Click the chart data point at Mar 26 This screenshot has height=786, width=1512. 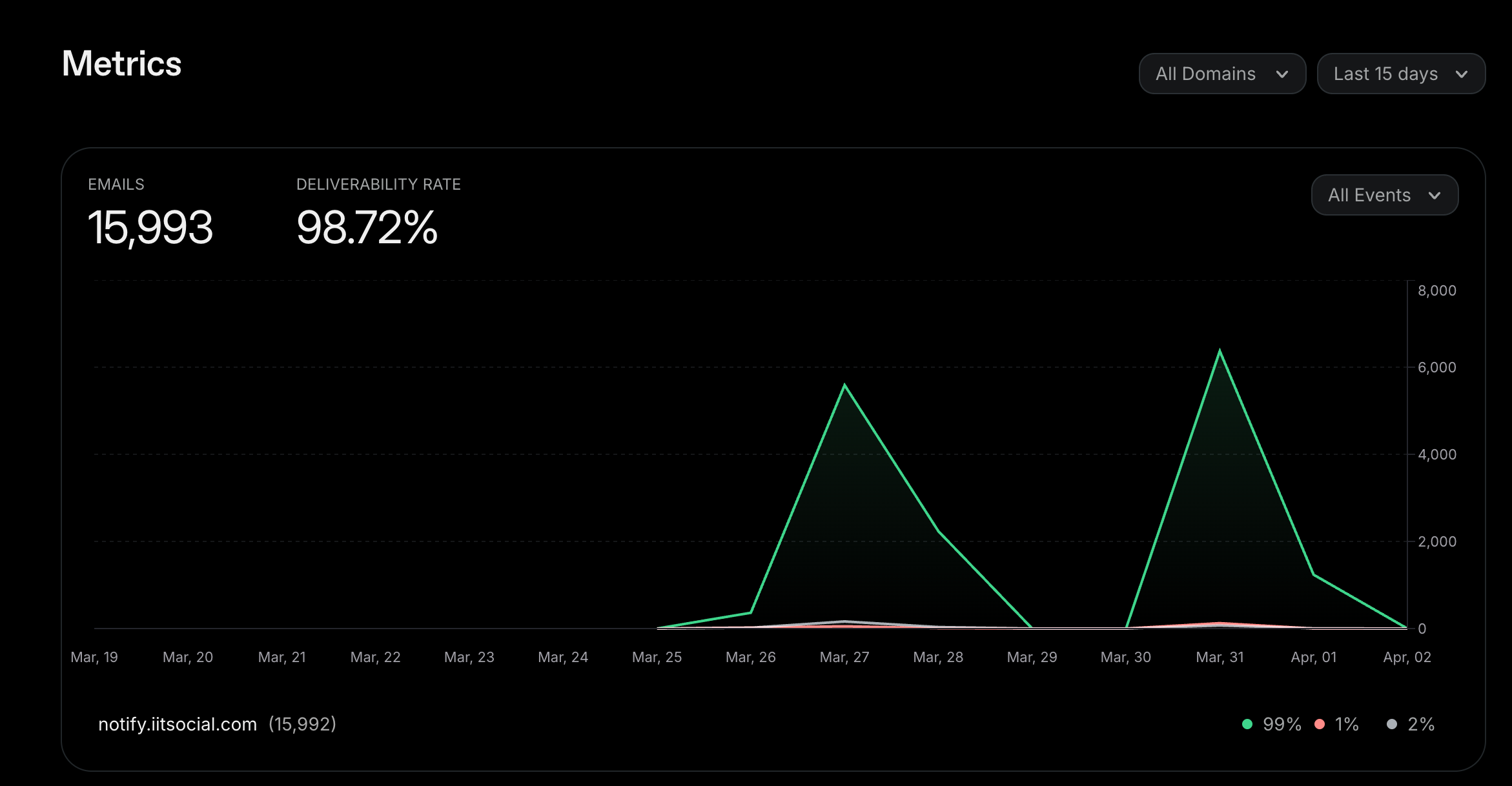pyautogui.click(x=750, y=612)
